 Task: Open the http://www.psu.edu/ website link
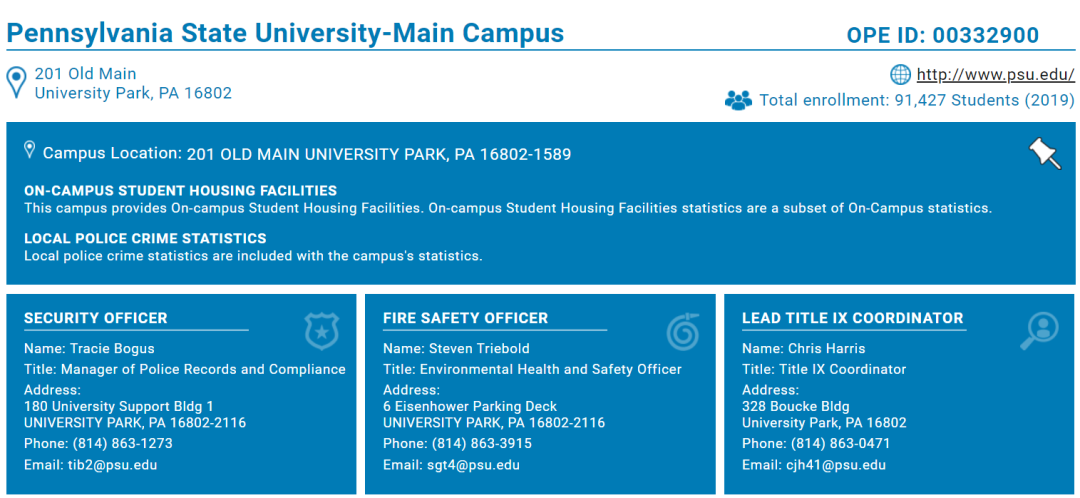(995, 74)
